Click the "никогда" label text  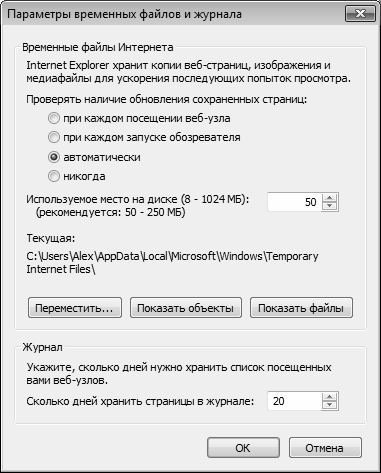coord(84,176)
